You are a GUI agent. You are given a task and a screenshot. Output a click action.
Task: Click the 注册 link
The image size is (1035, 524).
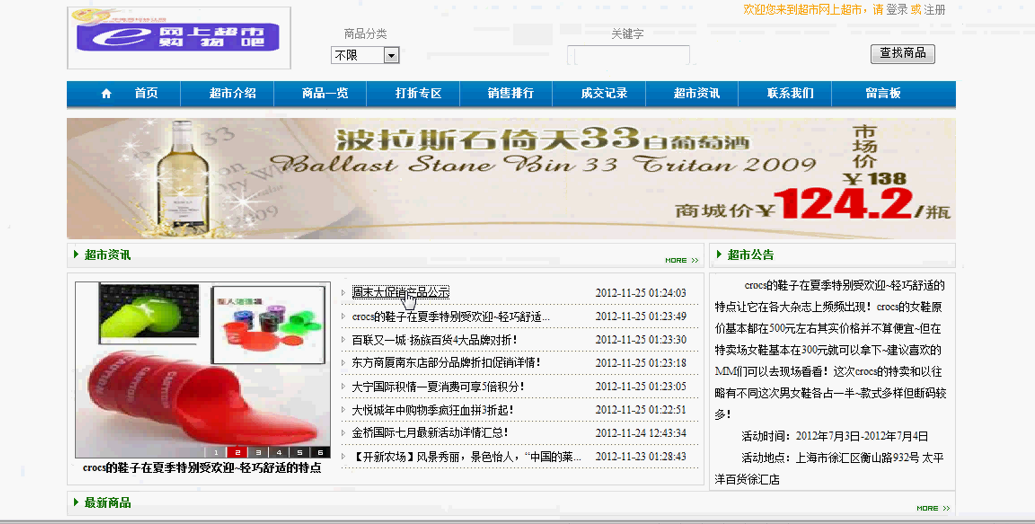pyautogui.click(x=935, y=10)
